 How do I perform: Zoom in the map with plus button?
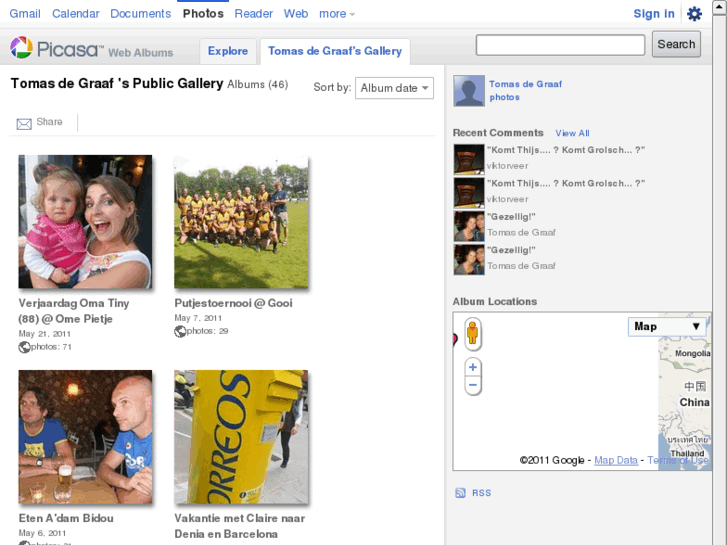(472, 367)
